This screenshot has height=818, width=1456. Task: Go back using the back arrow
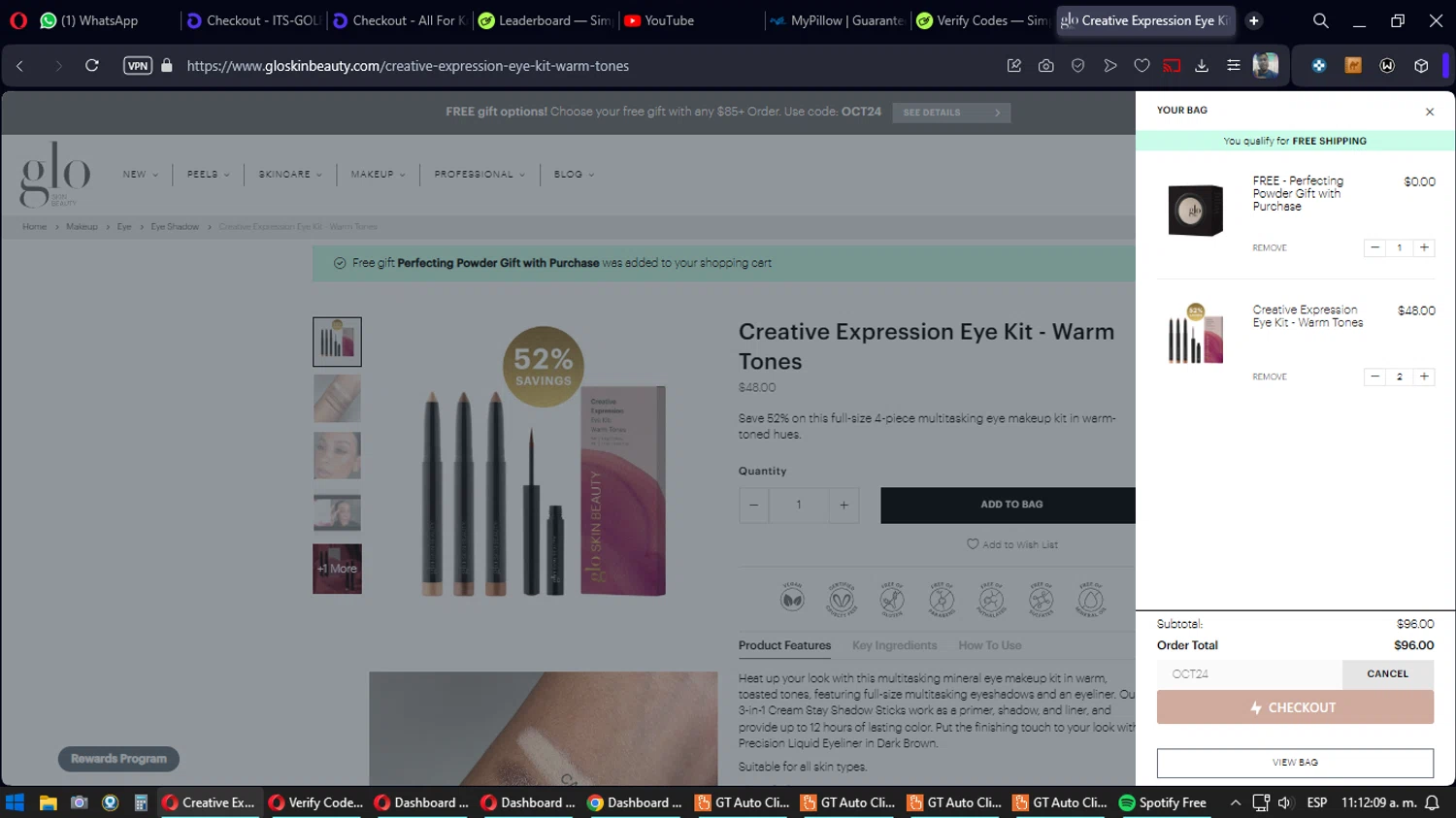[19, 66]
